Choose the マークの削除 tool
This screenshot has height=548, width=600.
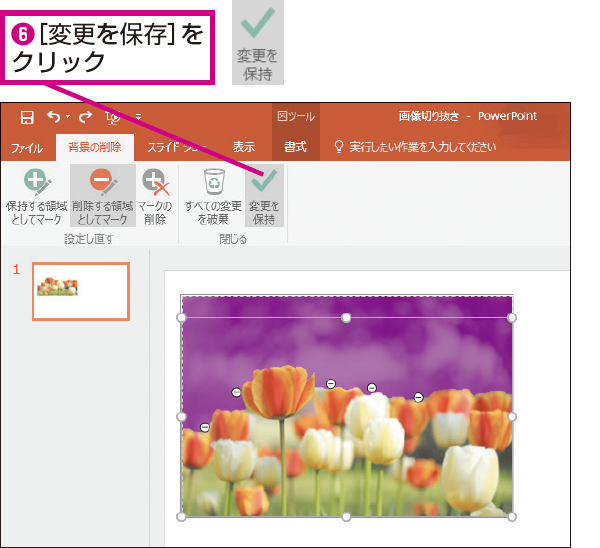(x=155, y=197)
